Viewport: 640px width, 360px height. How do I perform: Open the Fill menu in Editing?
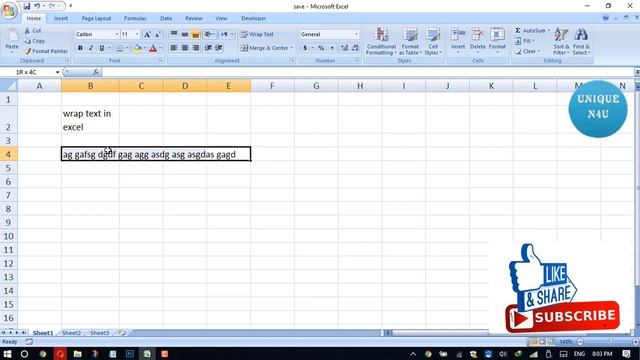tap(525, 41)
